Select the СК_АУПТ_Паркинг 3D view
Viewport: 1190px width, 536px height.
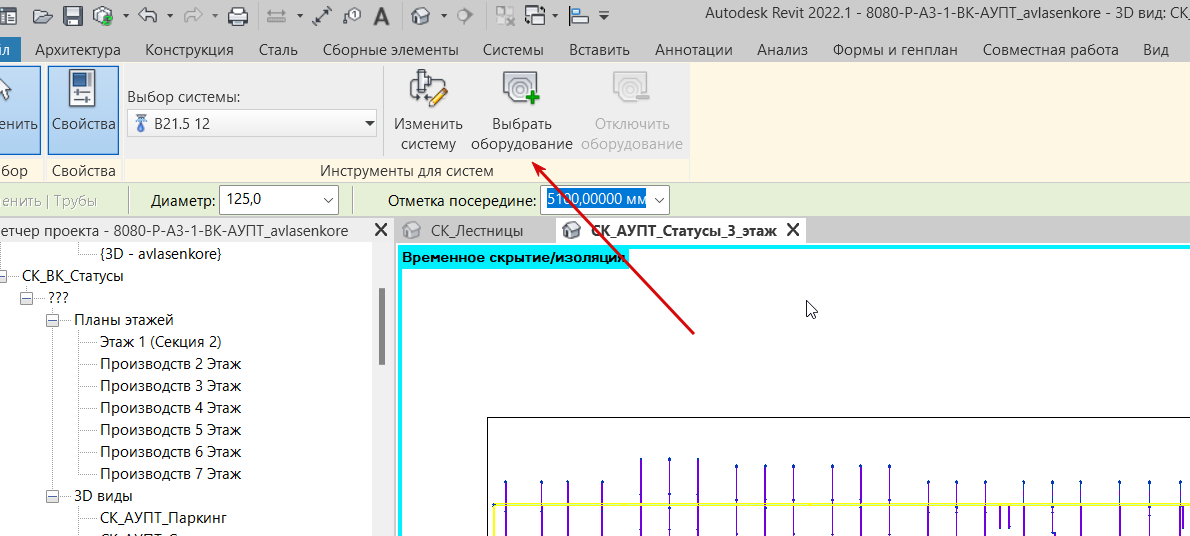[x=163, y=518]
